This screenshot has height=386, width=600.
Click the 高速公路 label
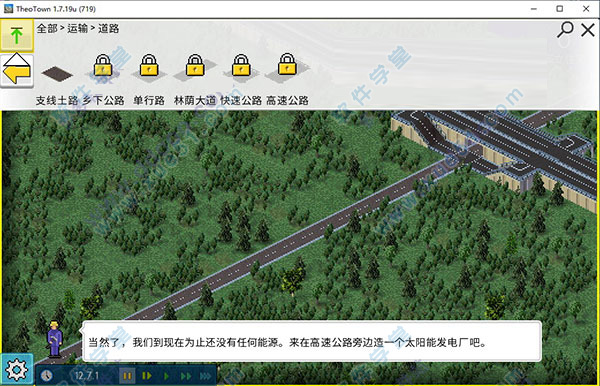tap(287, 101)
